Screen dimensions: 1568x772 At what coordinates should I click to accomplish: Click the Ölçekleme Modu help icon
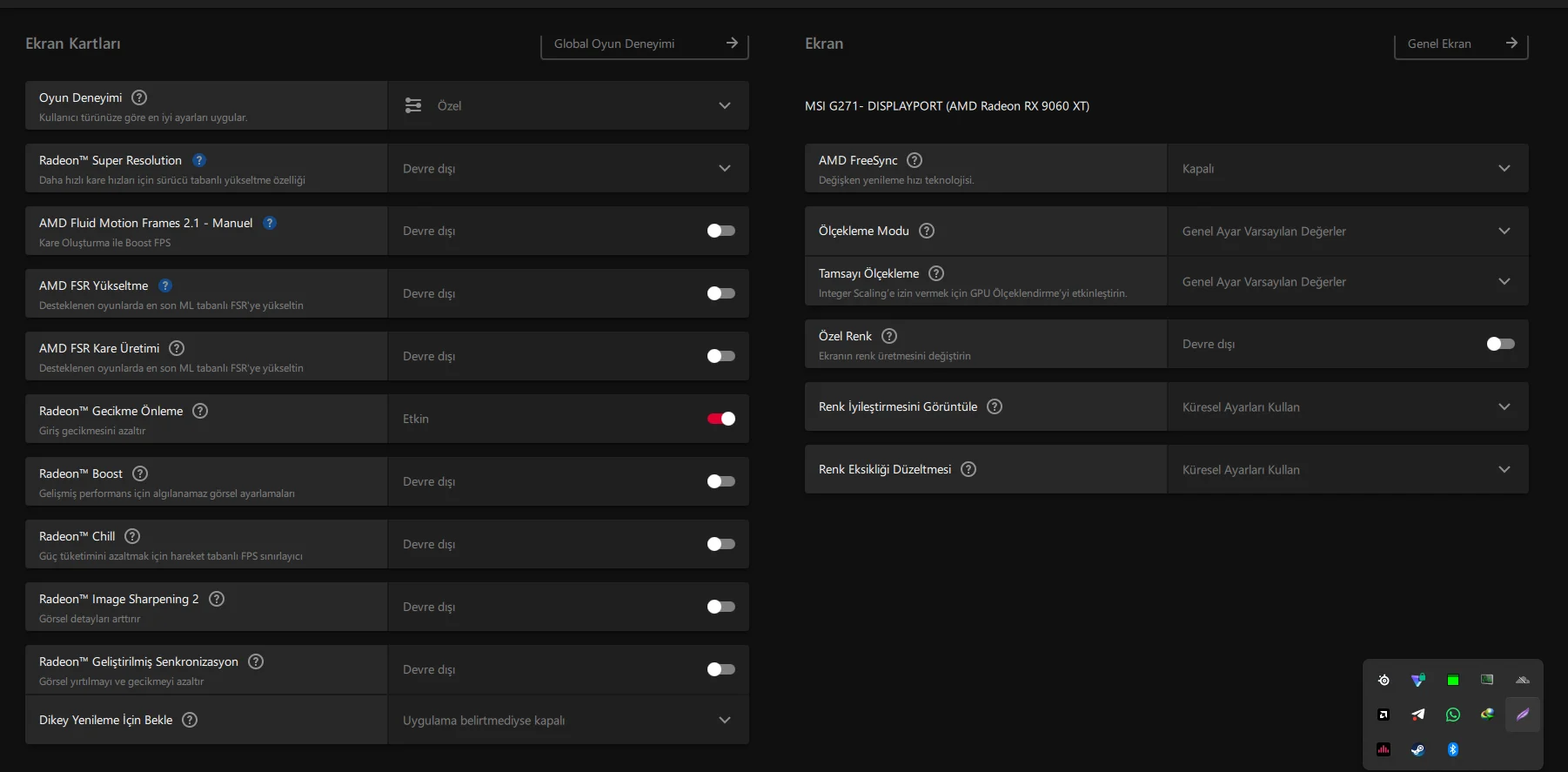coord(927,231)
